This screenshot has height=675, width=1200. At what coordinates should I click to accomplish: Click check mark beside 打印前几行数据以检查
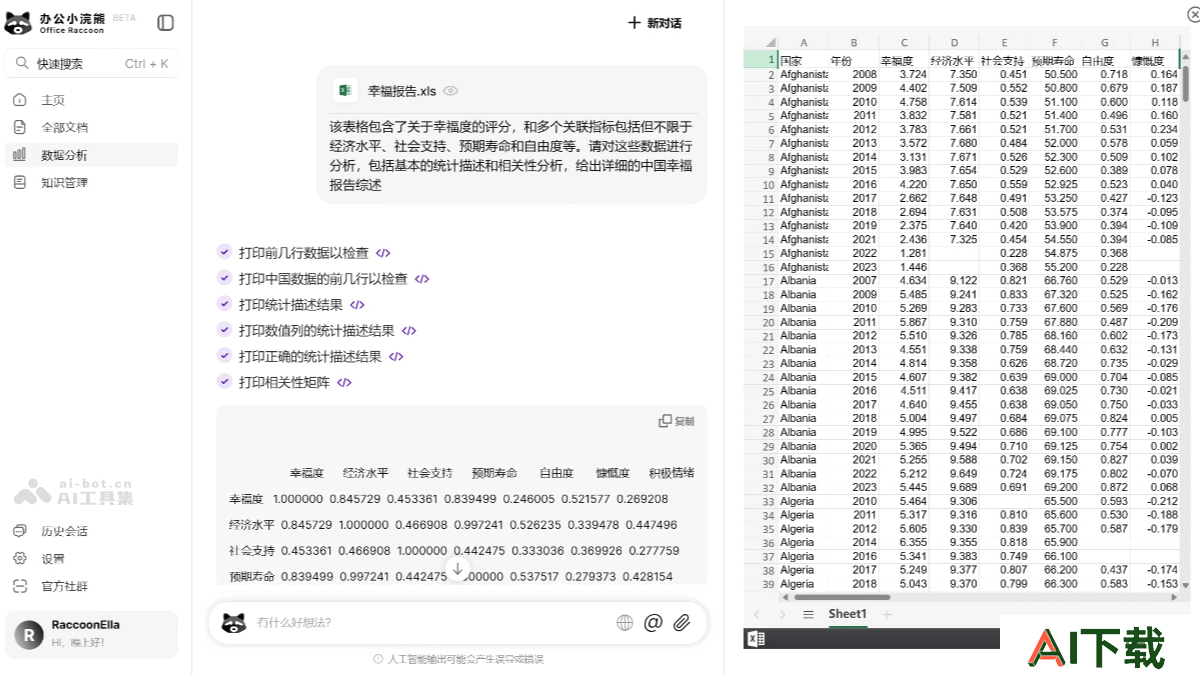click(x=224, y=253)
